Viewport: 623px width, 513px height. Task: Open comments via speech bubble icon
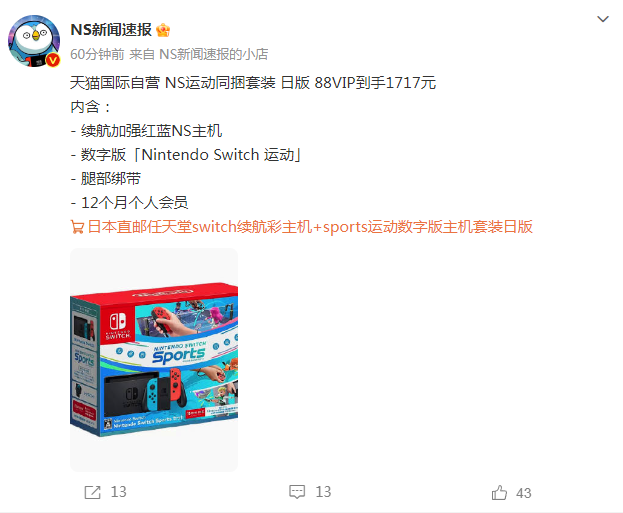297,492
